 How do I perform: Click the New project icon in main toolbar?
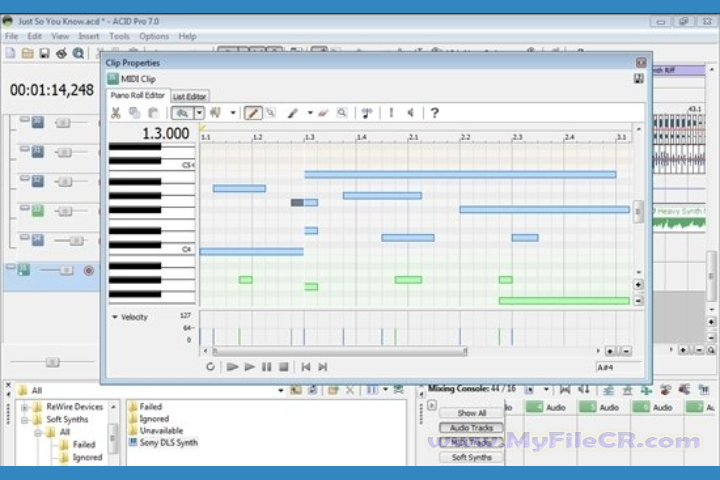point(11,53)
